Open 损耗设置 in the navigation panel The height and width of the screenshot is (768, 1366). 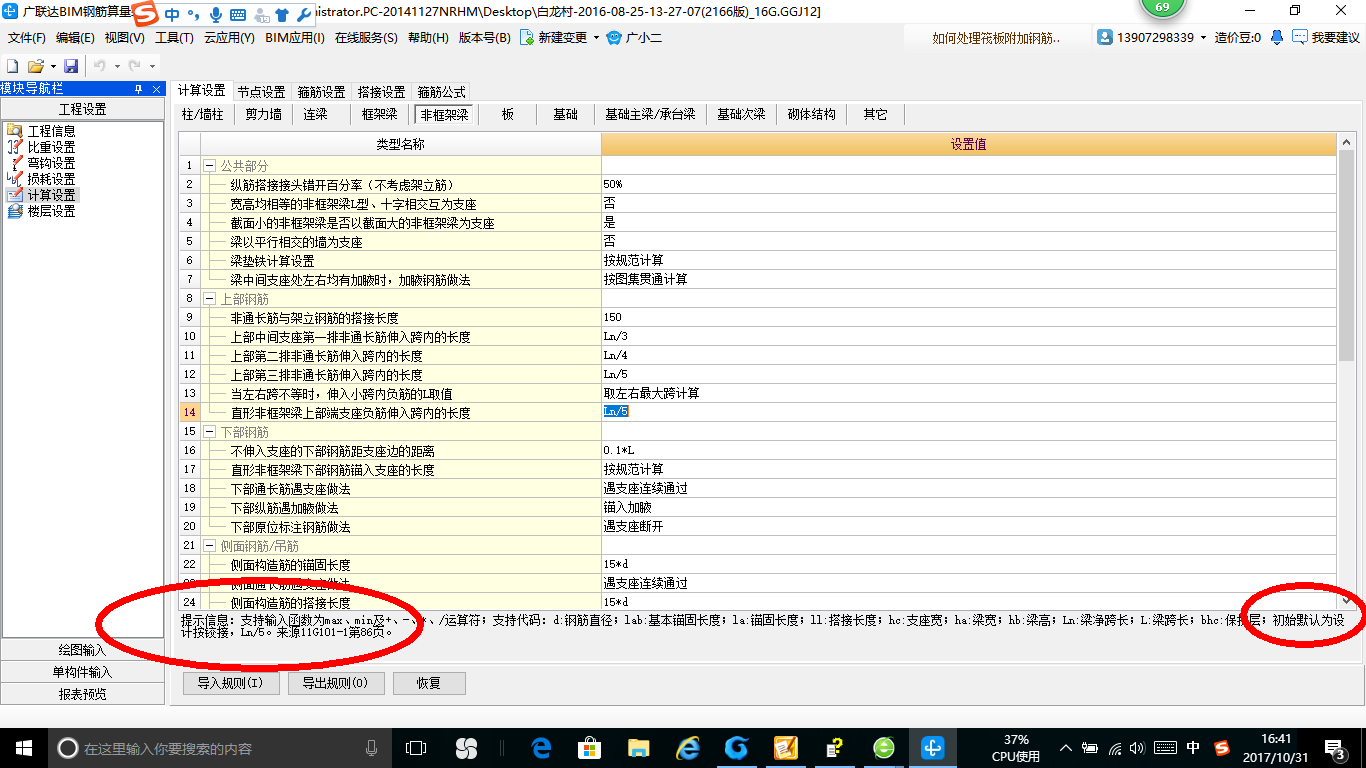[51, 179]
